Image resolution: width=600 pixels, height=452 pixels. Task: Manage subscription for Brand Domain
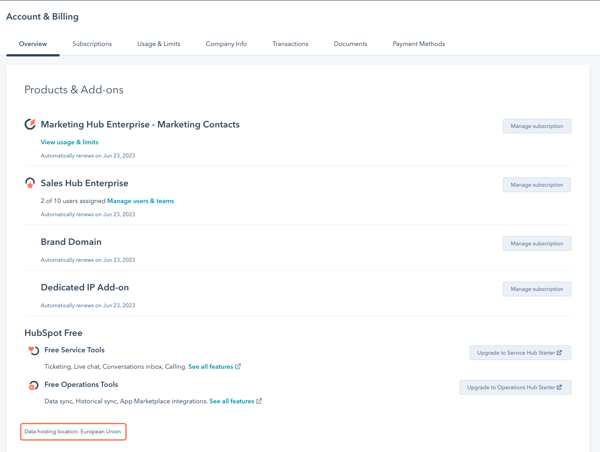537,243
